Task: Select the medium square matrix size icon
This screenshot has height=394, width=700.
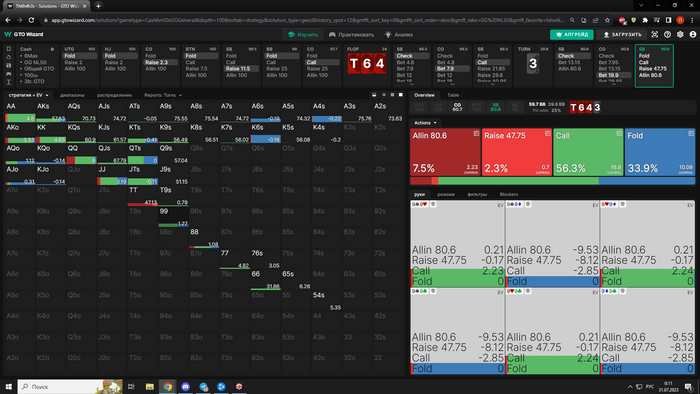Action: coord(392,95)
